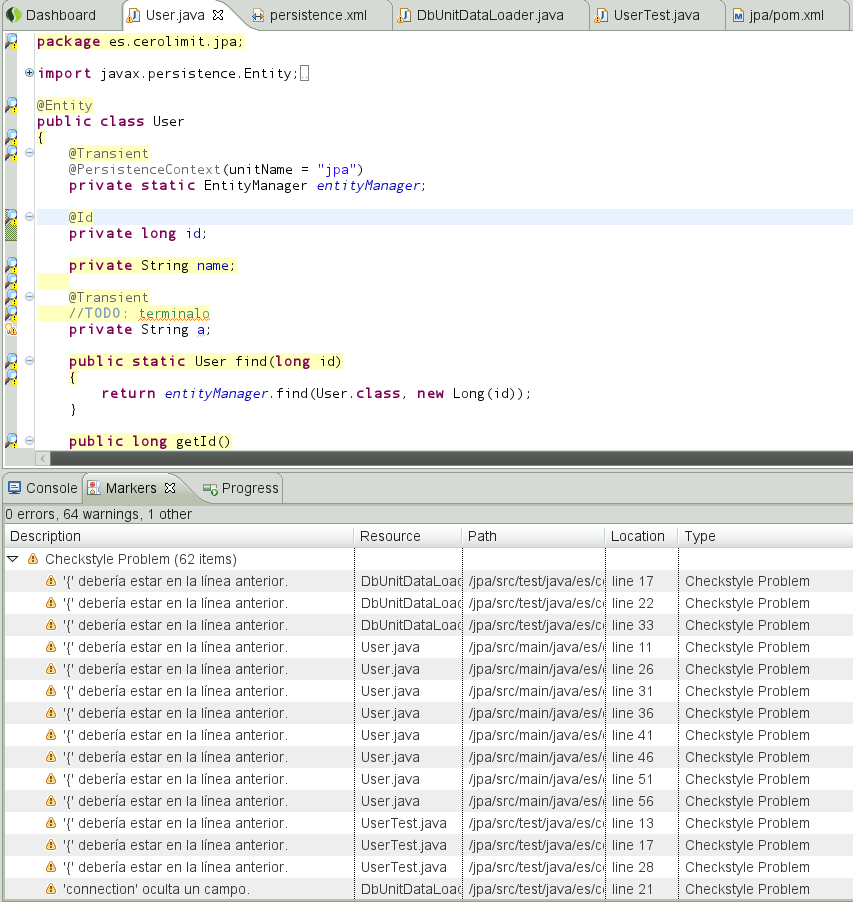Click jpa/pom.xml tab Maven icon

738,16
